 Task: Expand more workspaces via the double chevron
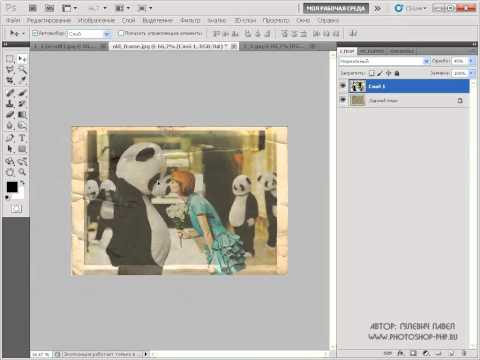(377, 8)
